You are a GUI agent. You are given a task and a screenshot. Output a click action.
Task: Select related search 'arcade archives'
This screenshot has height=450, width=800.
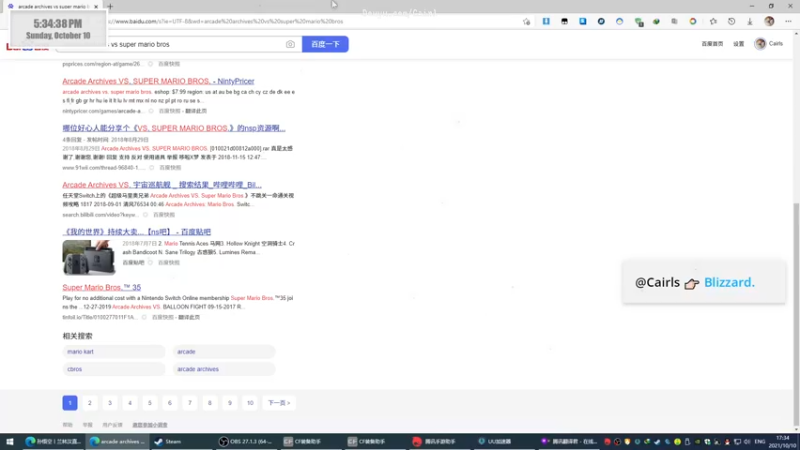coord(224,369)
